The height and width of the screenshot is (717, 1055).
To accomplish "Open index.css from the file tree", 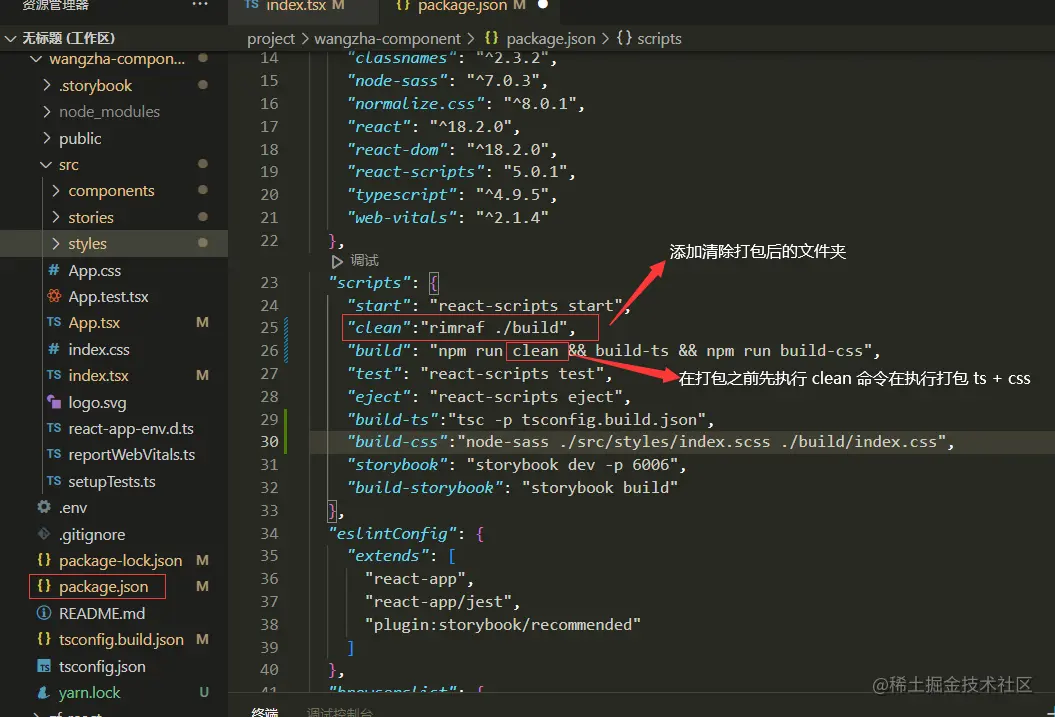I will [99, 350].
